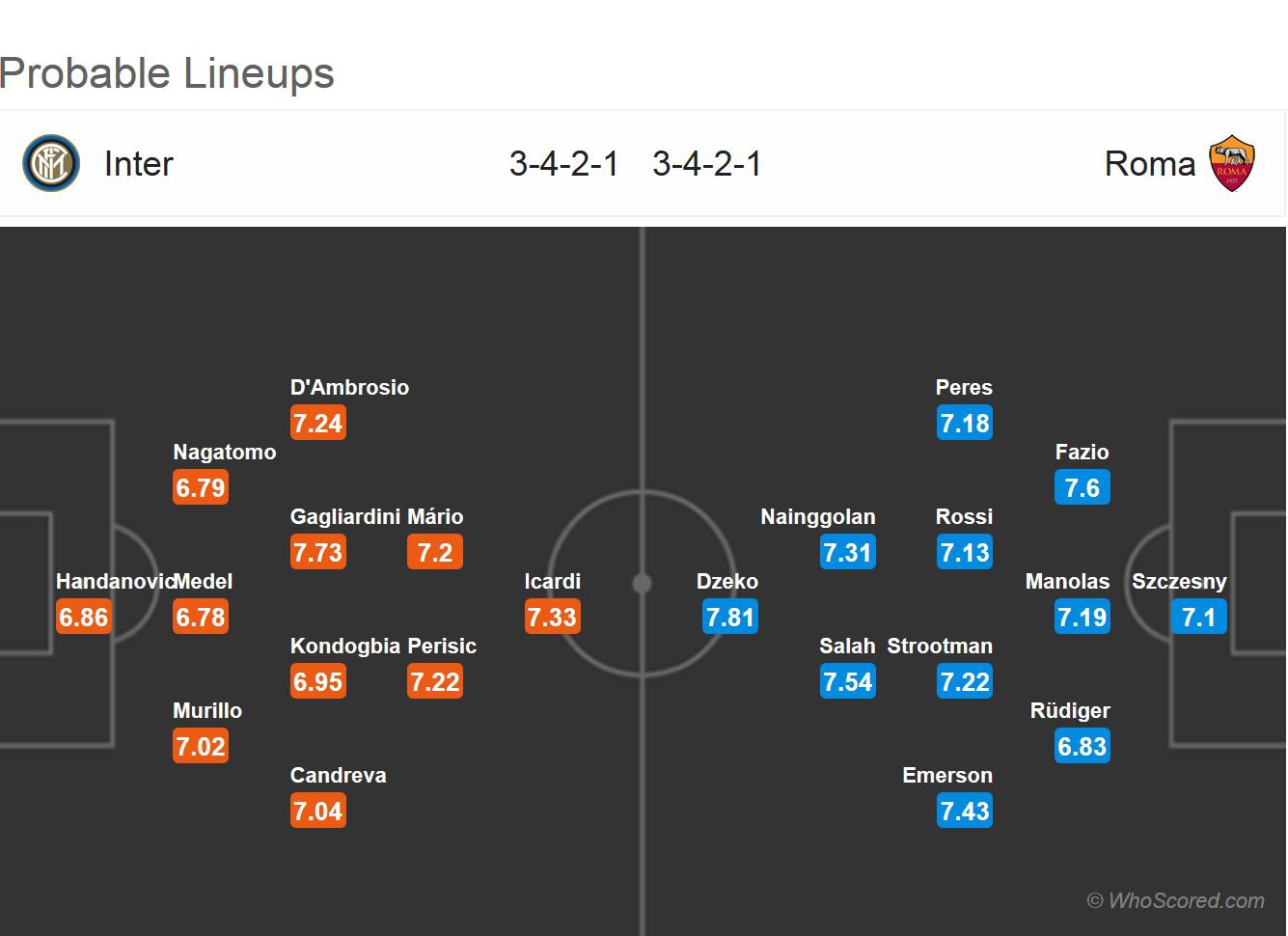
Task: Click the D'Ambrosio player name
Action: [x=349, y=387]
